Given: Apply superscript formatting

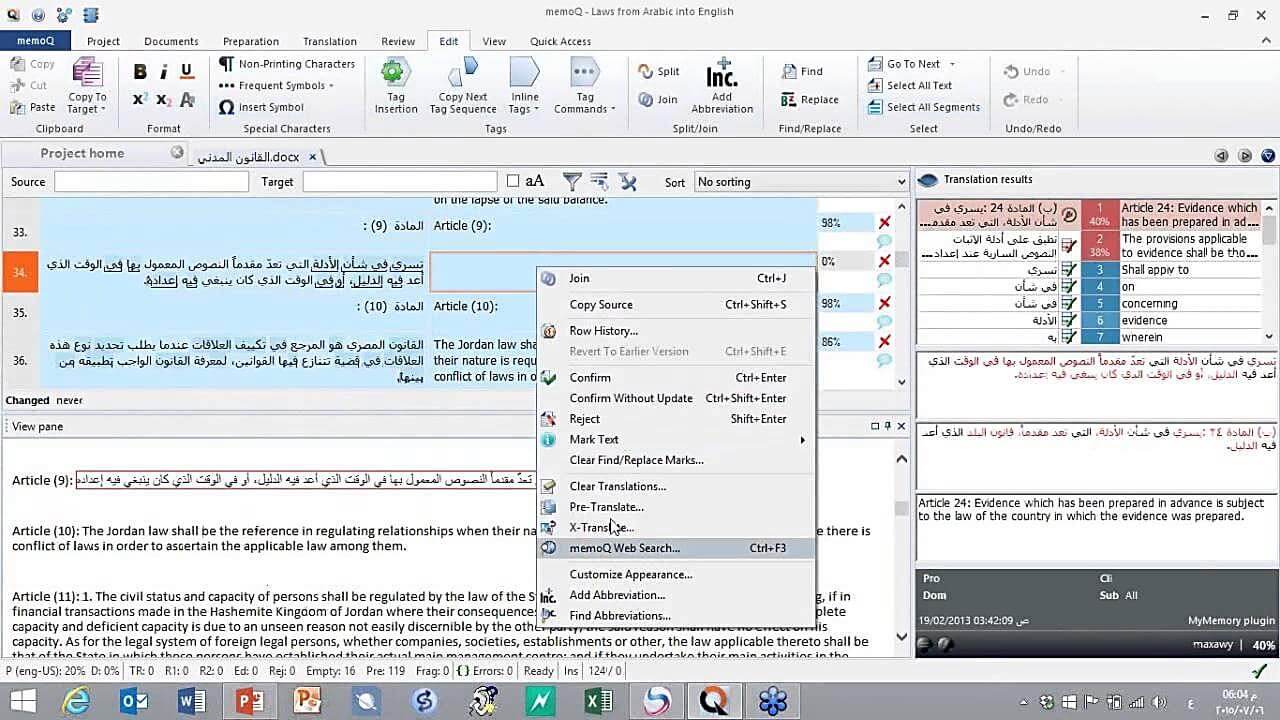Looking at the screenshot, I should tap(140, 99).
